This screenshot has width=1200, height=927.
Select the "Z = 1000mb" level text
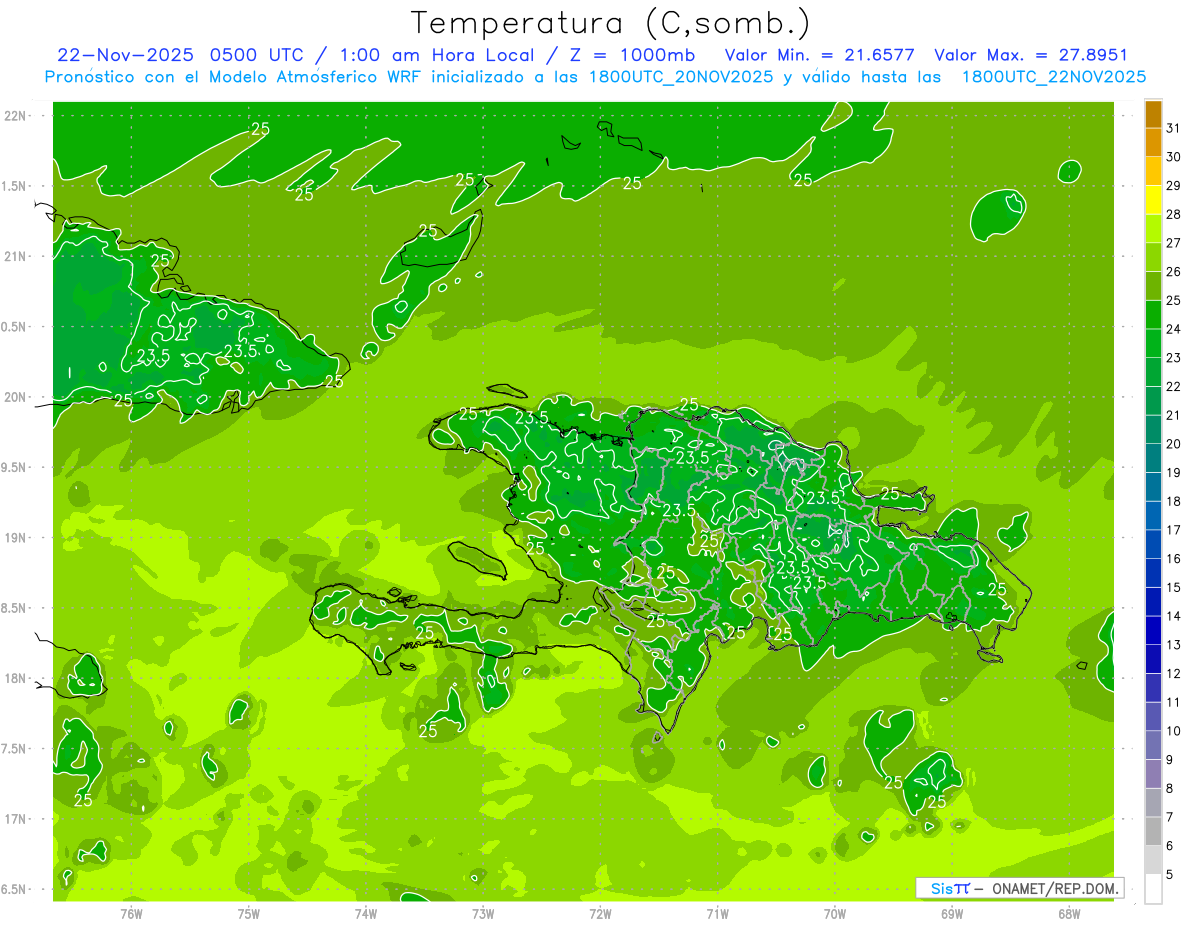click(x=633, y=55)
